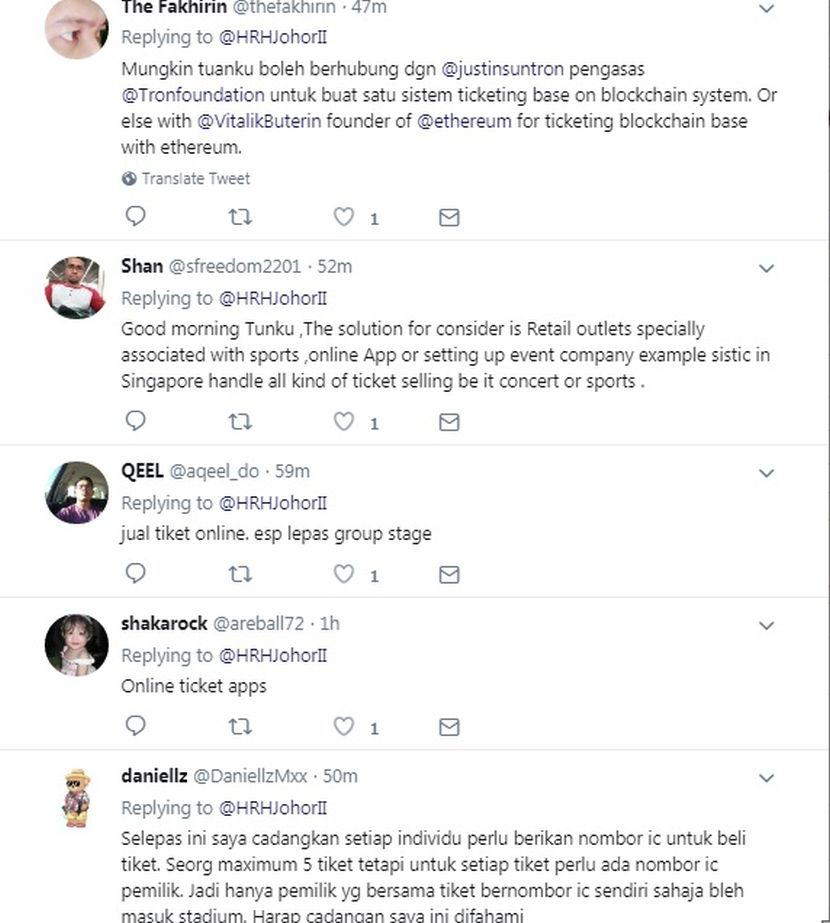Retweet shakarock's tweet

tap(240, 727)
